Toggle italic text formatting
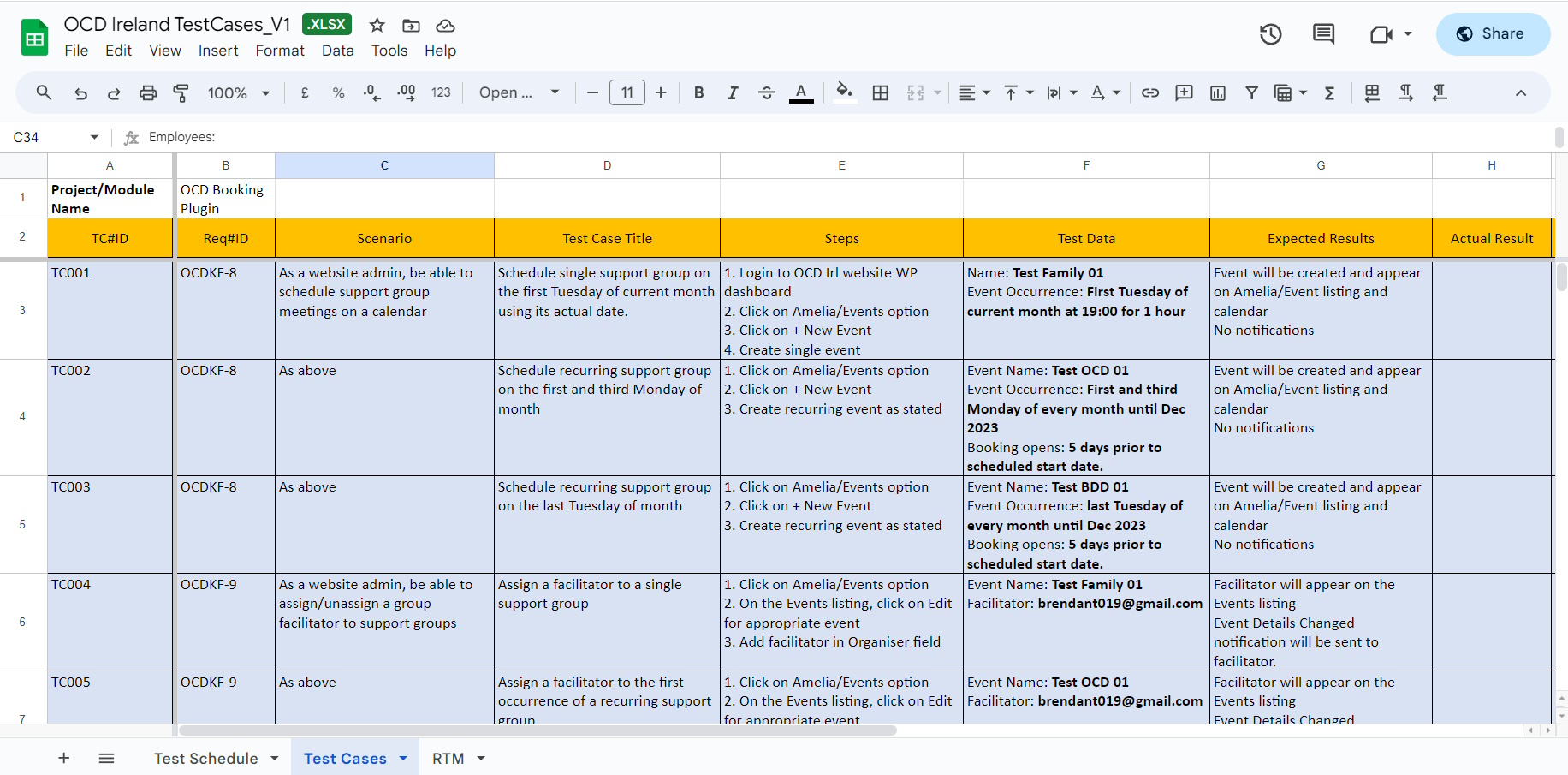 coord(733,92)
